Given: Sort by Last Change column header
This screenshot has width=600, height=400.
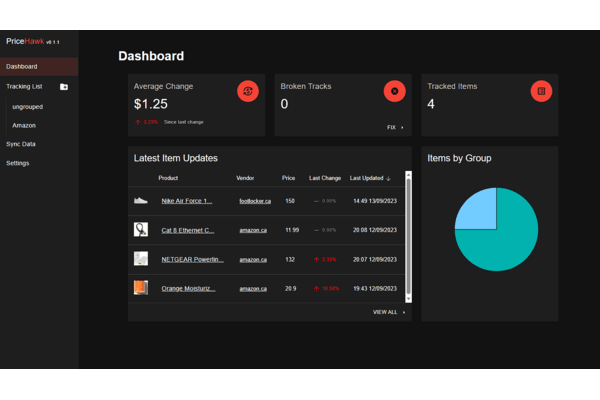Looking at the screenshot, I should (325, 178).
